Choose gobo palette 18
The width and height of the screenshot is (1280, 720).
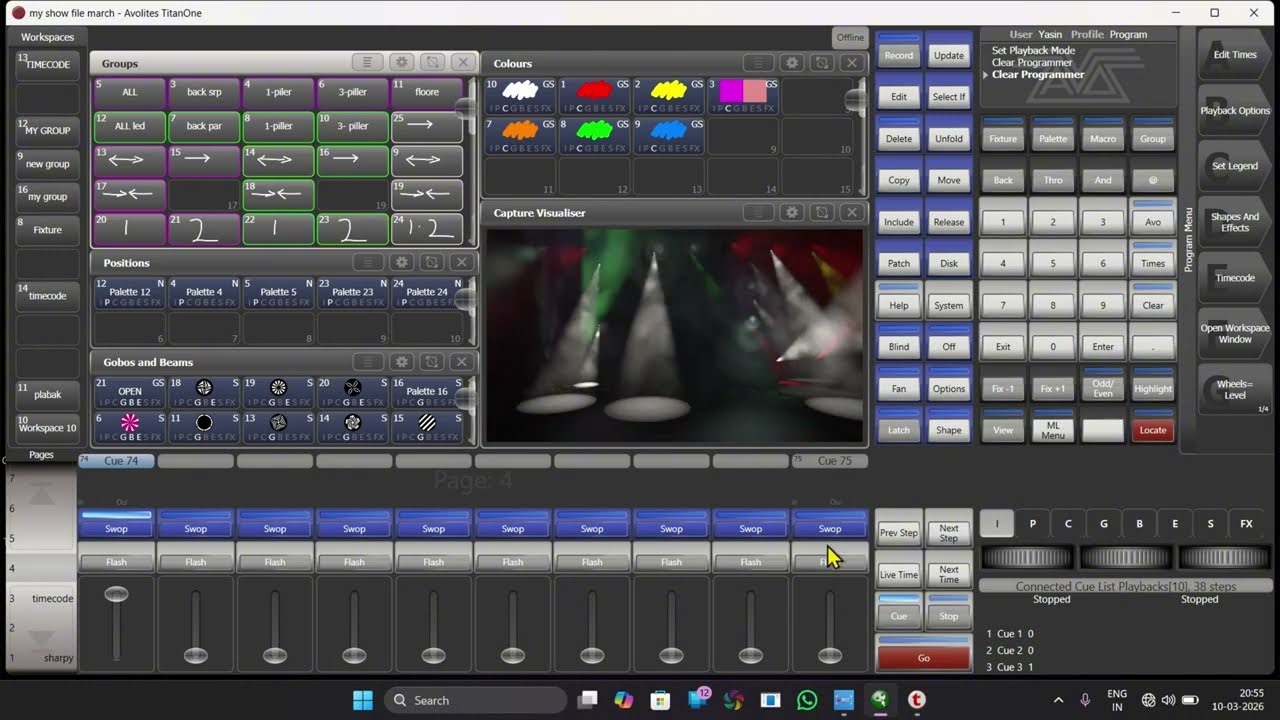[x=204, y=392]
